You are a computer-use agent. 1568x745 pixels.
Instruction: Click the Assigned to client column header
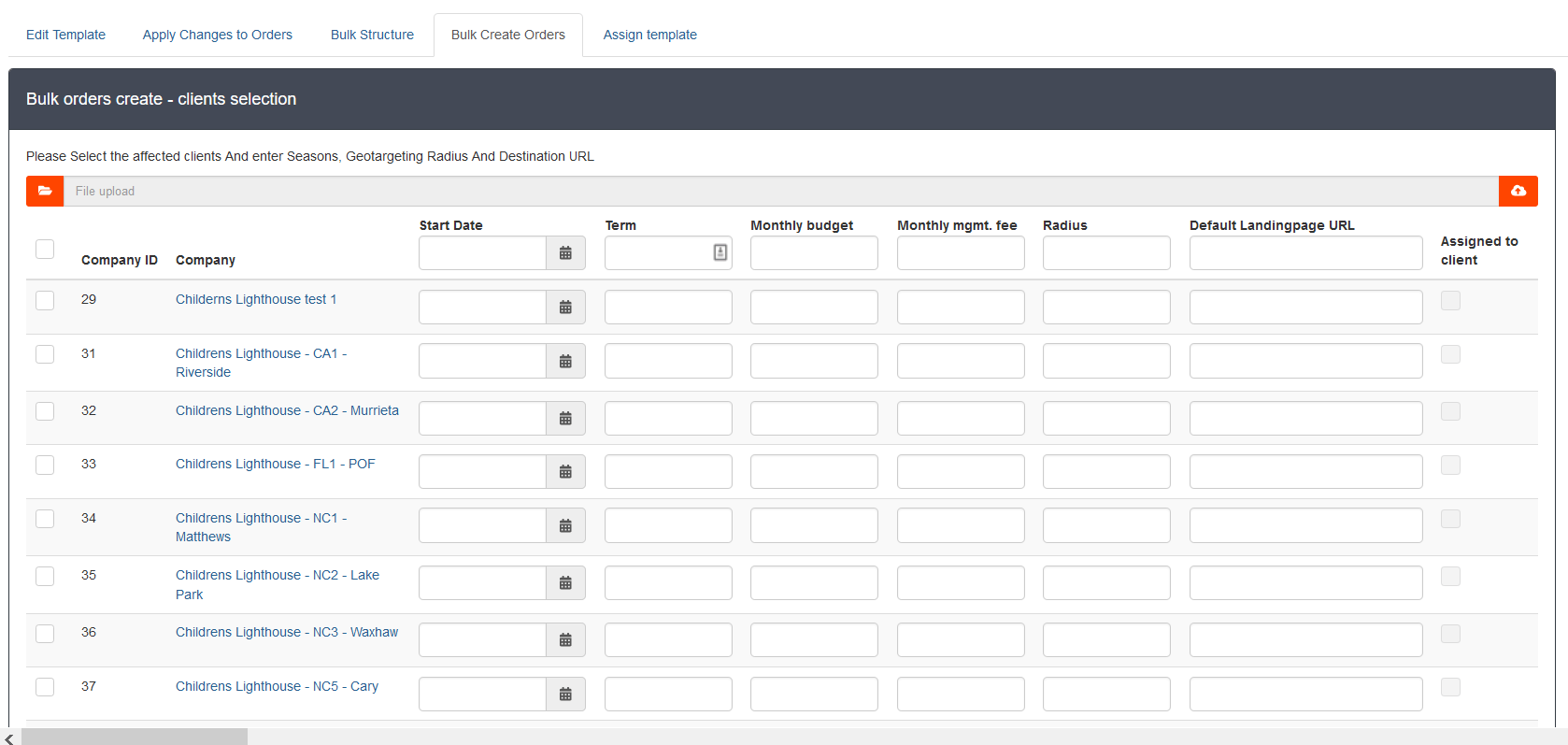(x=1479, y=251)
